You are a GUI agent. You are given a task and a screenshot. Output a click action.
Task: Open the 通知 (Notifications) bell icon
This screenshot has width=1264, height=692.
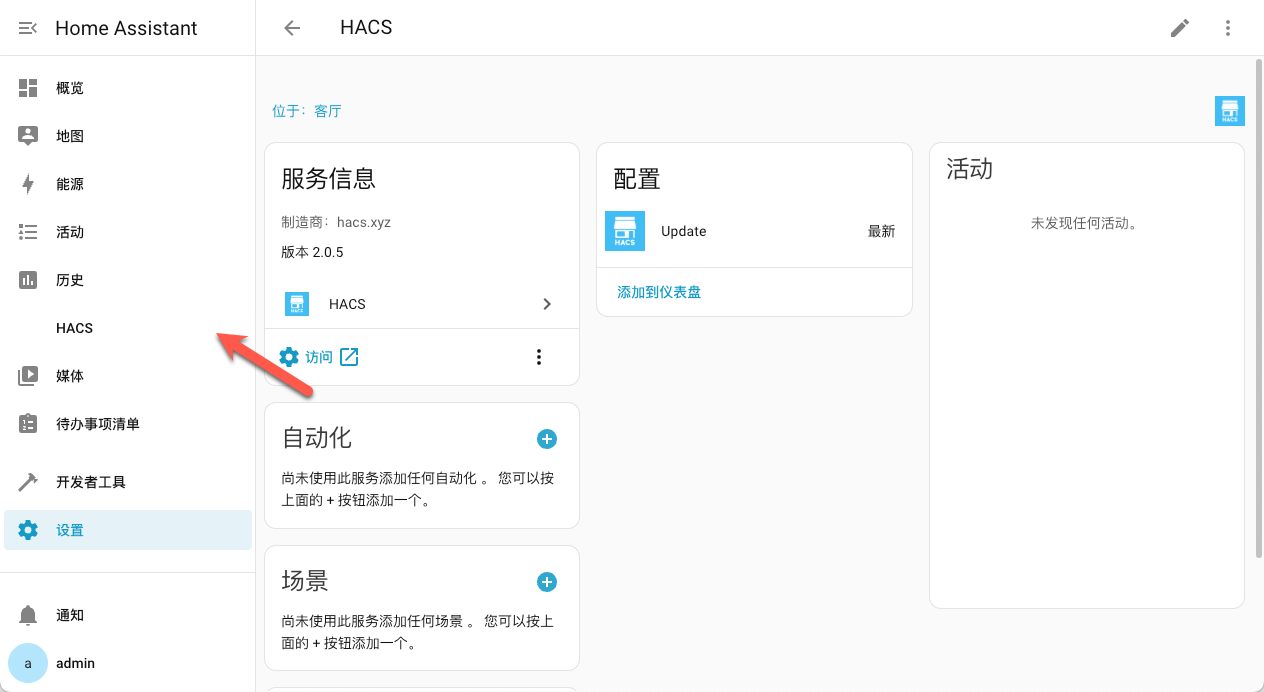(28, 615)
